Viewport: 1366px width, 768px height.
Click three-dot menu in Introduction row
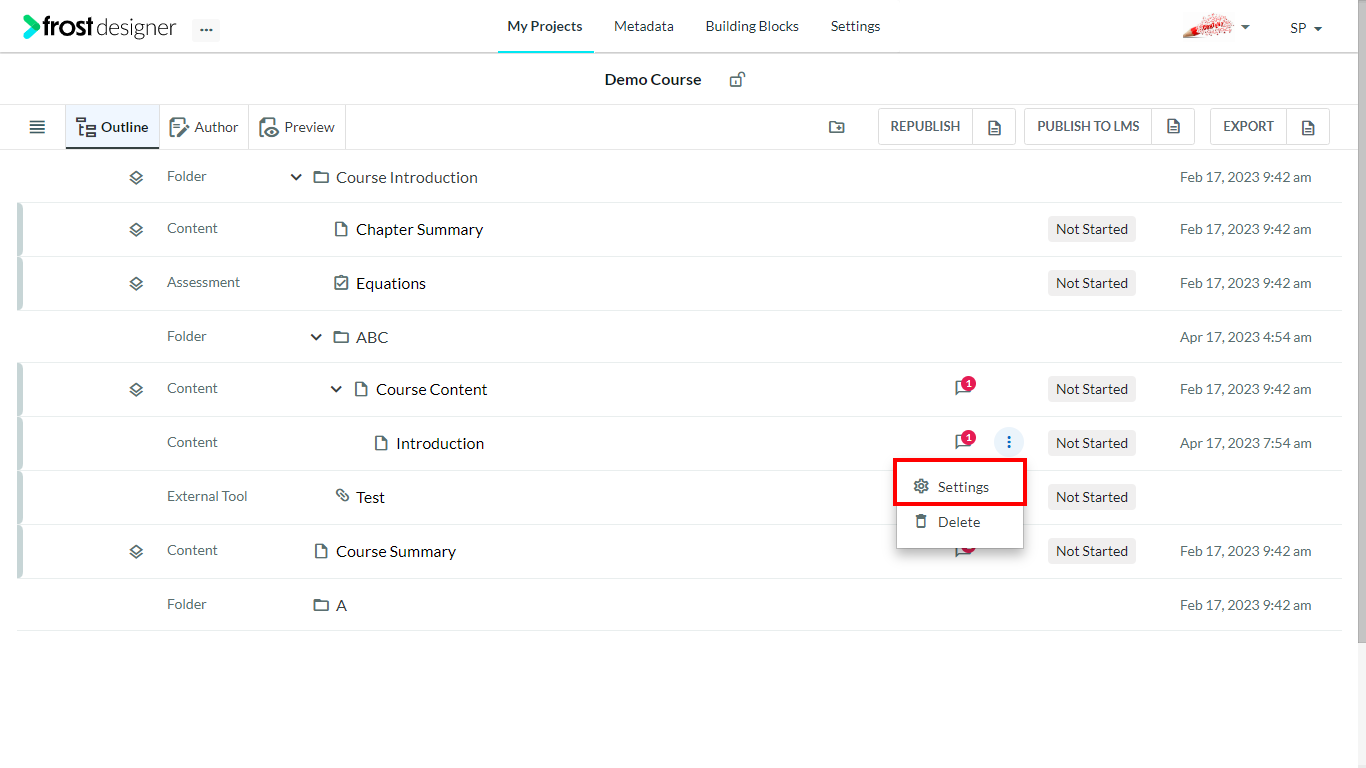click(1009, 442)
